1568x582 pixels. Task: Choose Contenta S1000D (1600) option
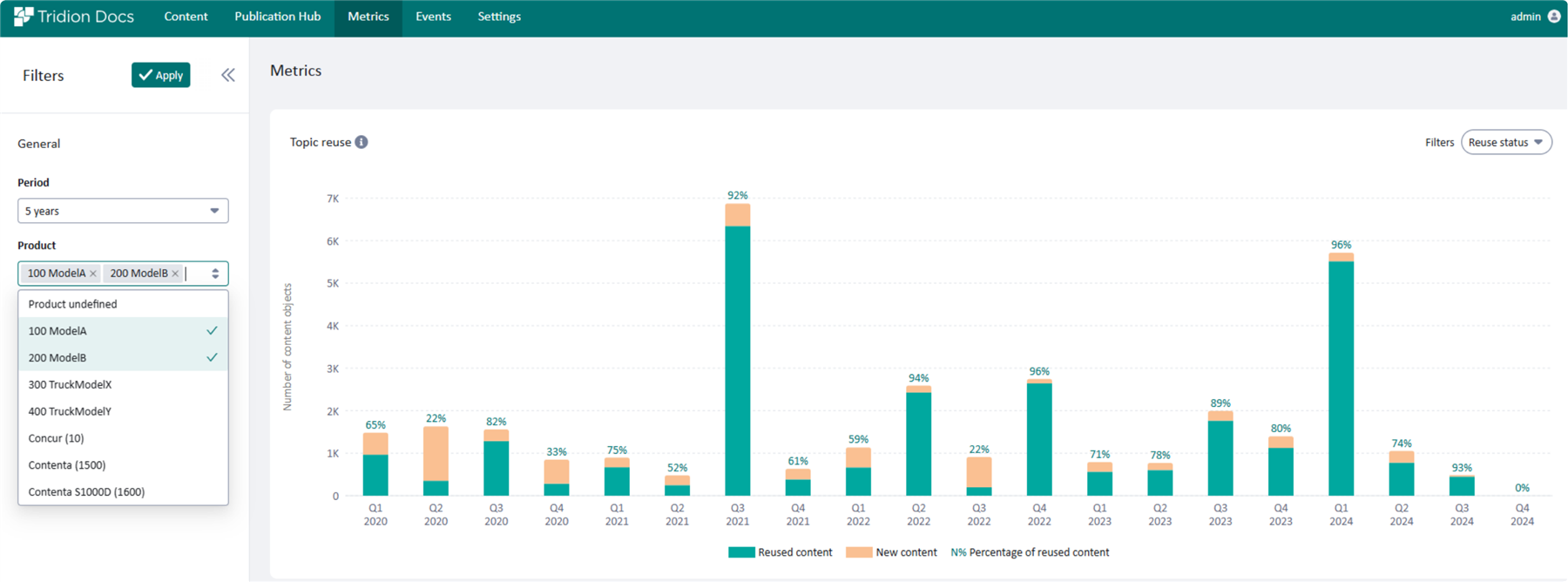coord(123,492)
